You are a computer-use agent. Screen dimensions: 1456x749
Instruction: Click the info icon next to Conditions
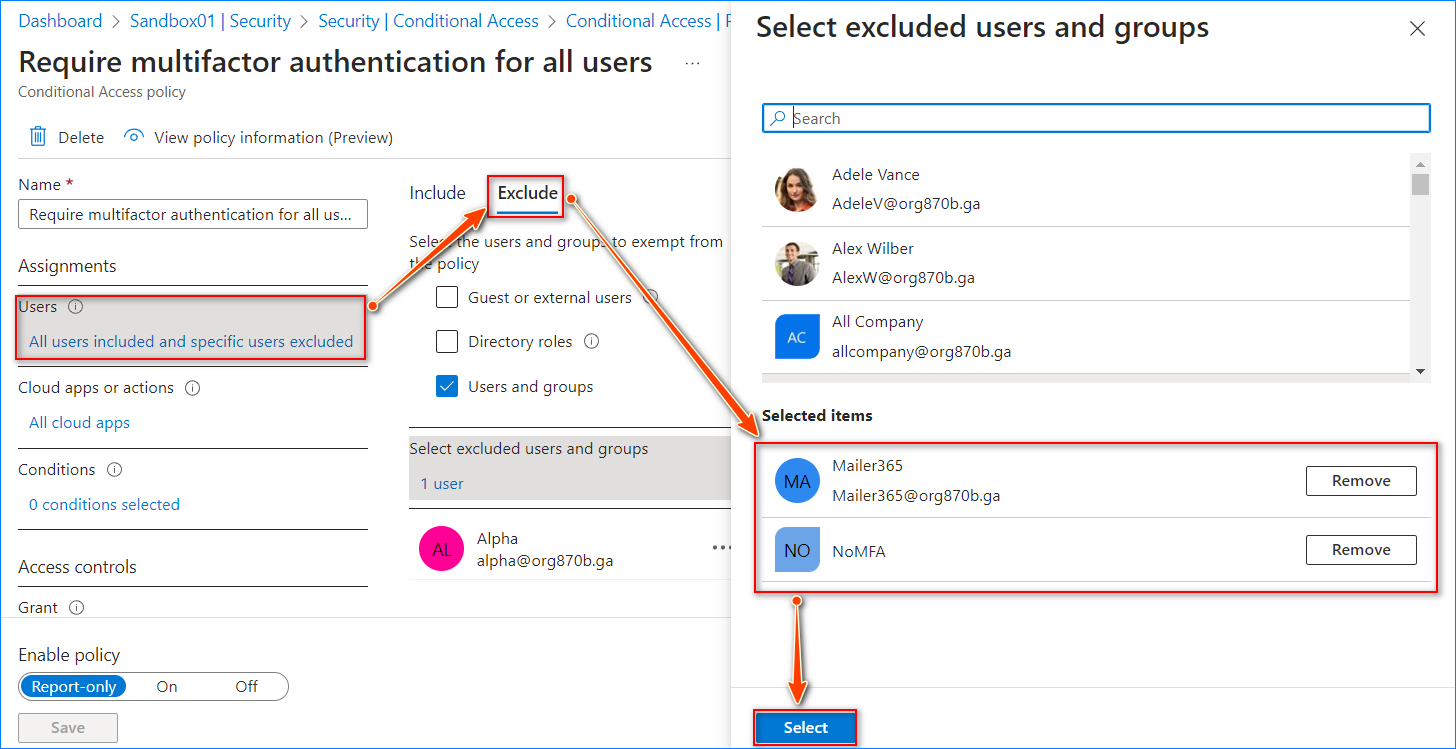pyautogui.click(x=114, y=470)
